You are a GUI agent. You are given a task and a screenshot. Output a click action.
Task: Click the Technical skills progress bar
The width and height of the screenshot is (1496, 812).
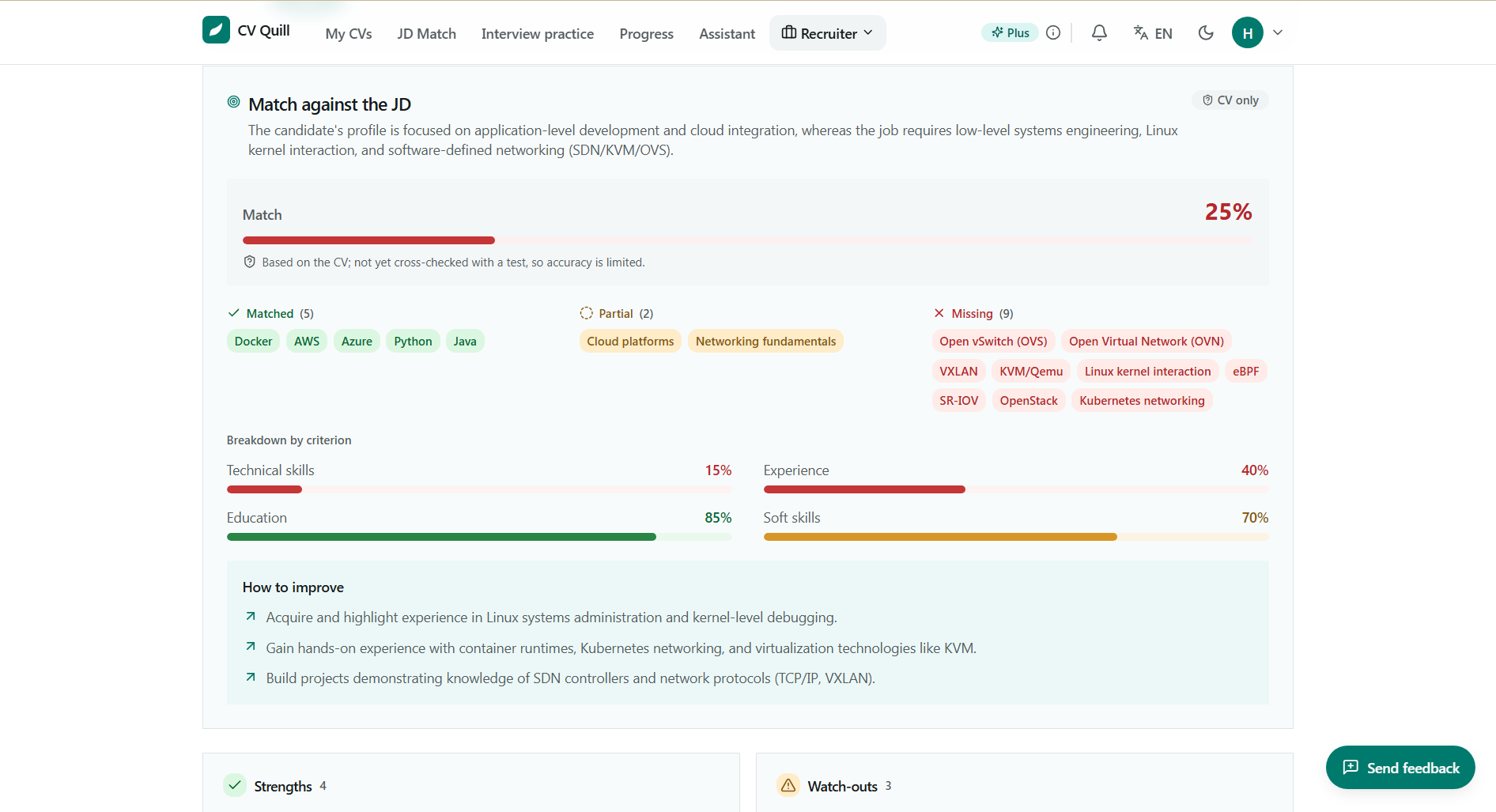(479, 489)
